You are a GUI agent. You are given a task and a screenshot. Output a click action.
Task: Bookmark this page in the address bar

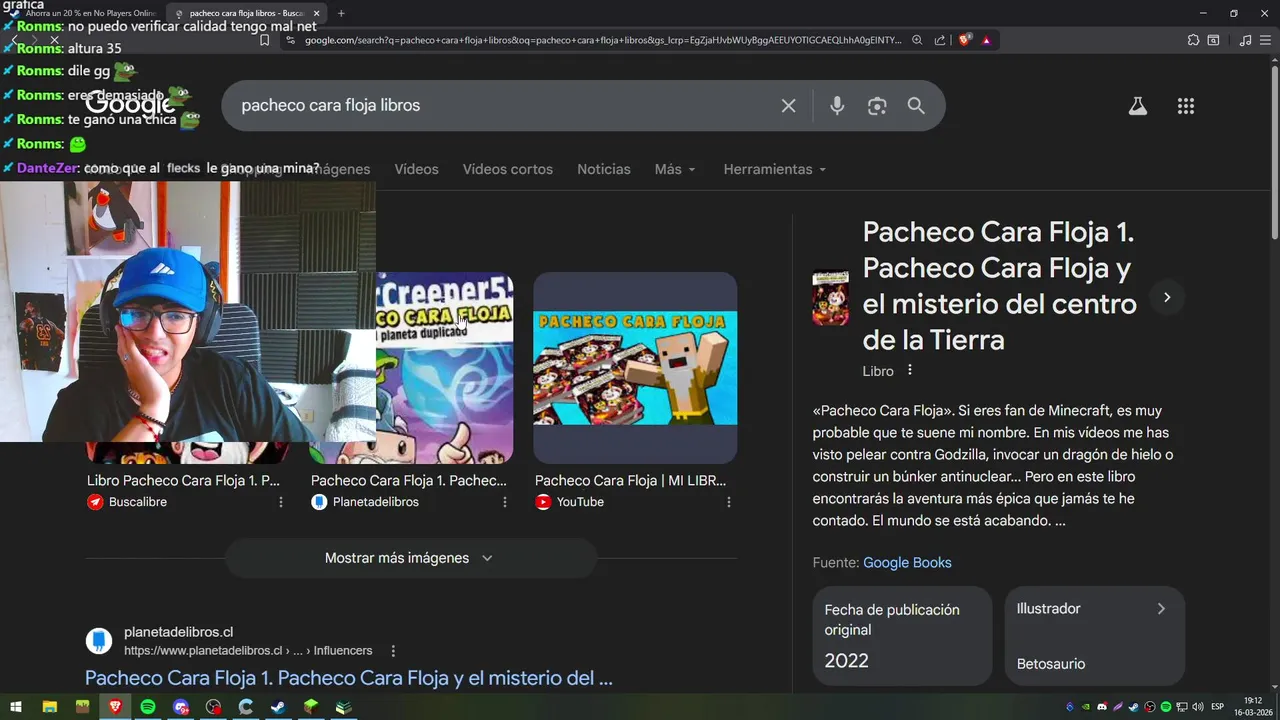[264, 40]
